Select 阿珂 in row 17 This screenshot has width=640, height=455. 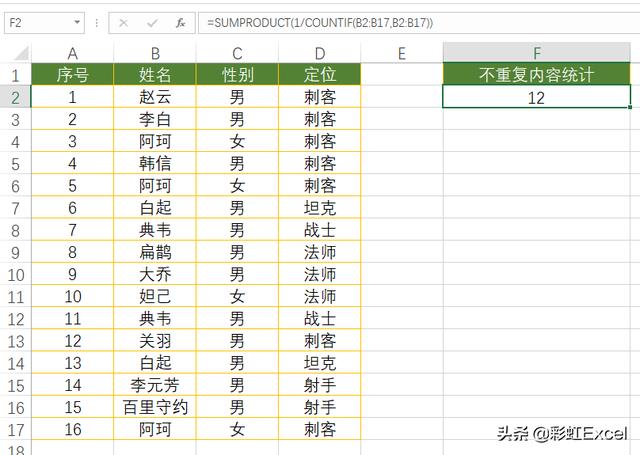coord(155,429)
